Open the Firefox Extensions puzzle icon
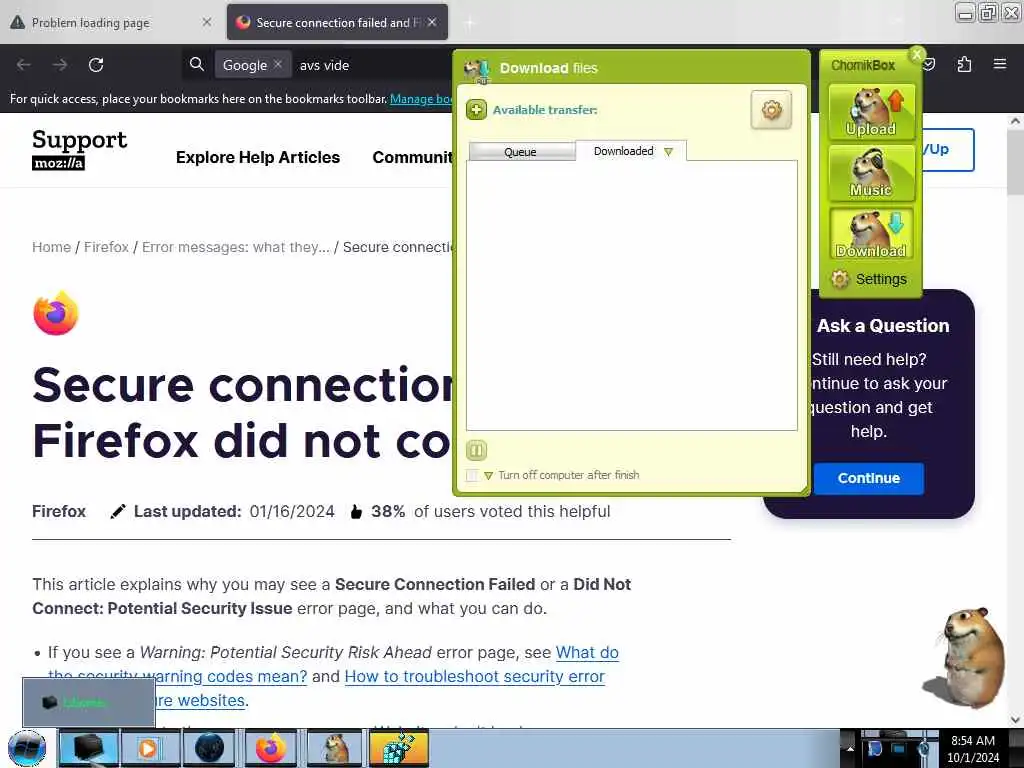The image size is (1024, 768). 964,64
